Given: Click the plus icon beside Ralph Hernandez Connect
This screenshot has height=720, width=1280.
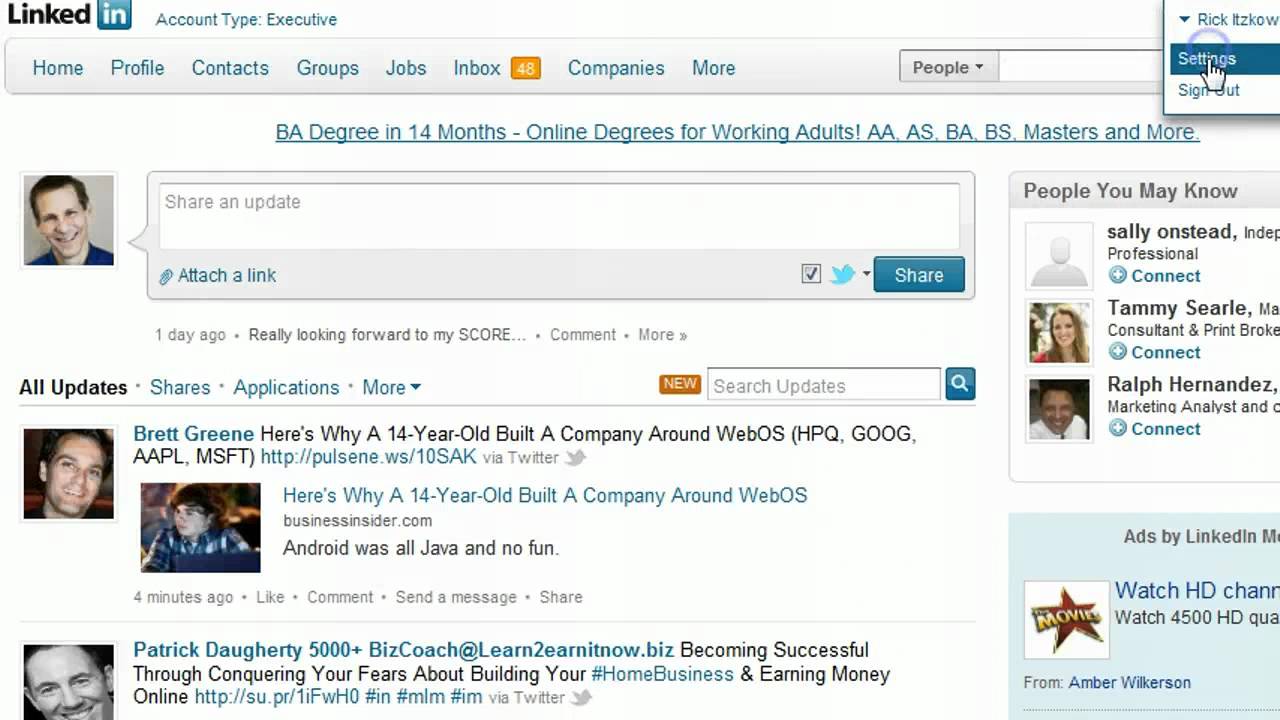Looking at the screenshot, I should (1117, 428).
